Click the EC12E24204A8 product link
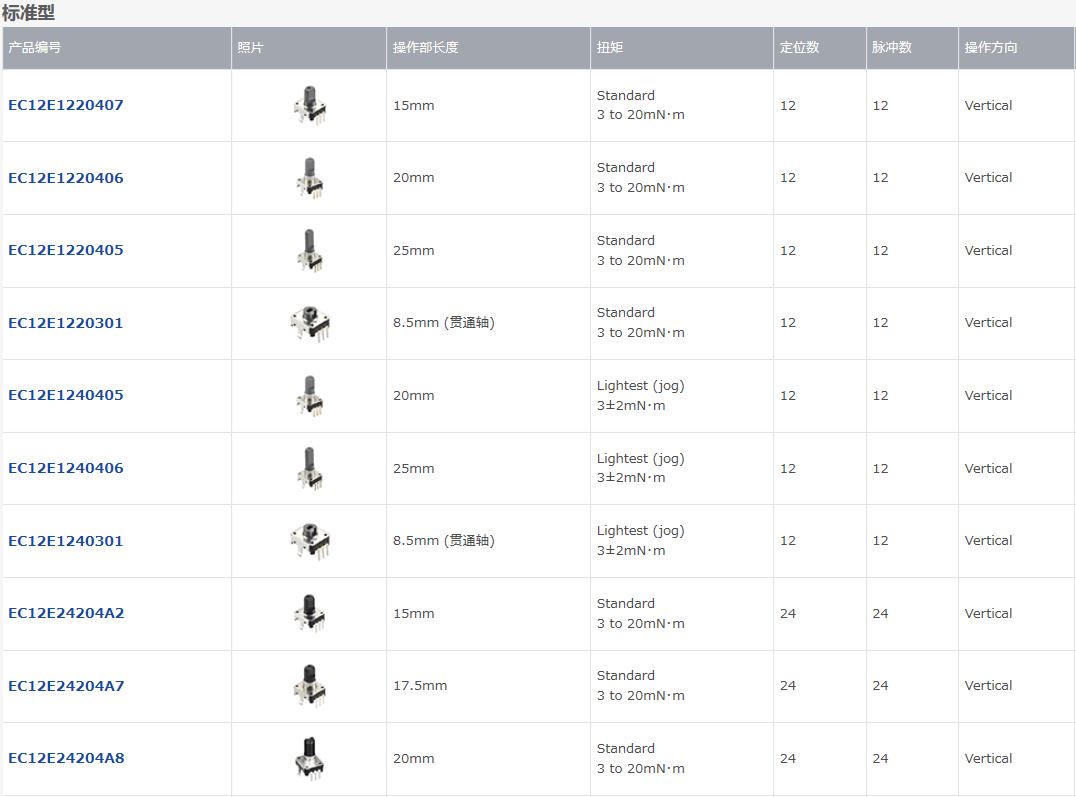Screen dimensions: 1076x797 click(x=66, y=758)
